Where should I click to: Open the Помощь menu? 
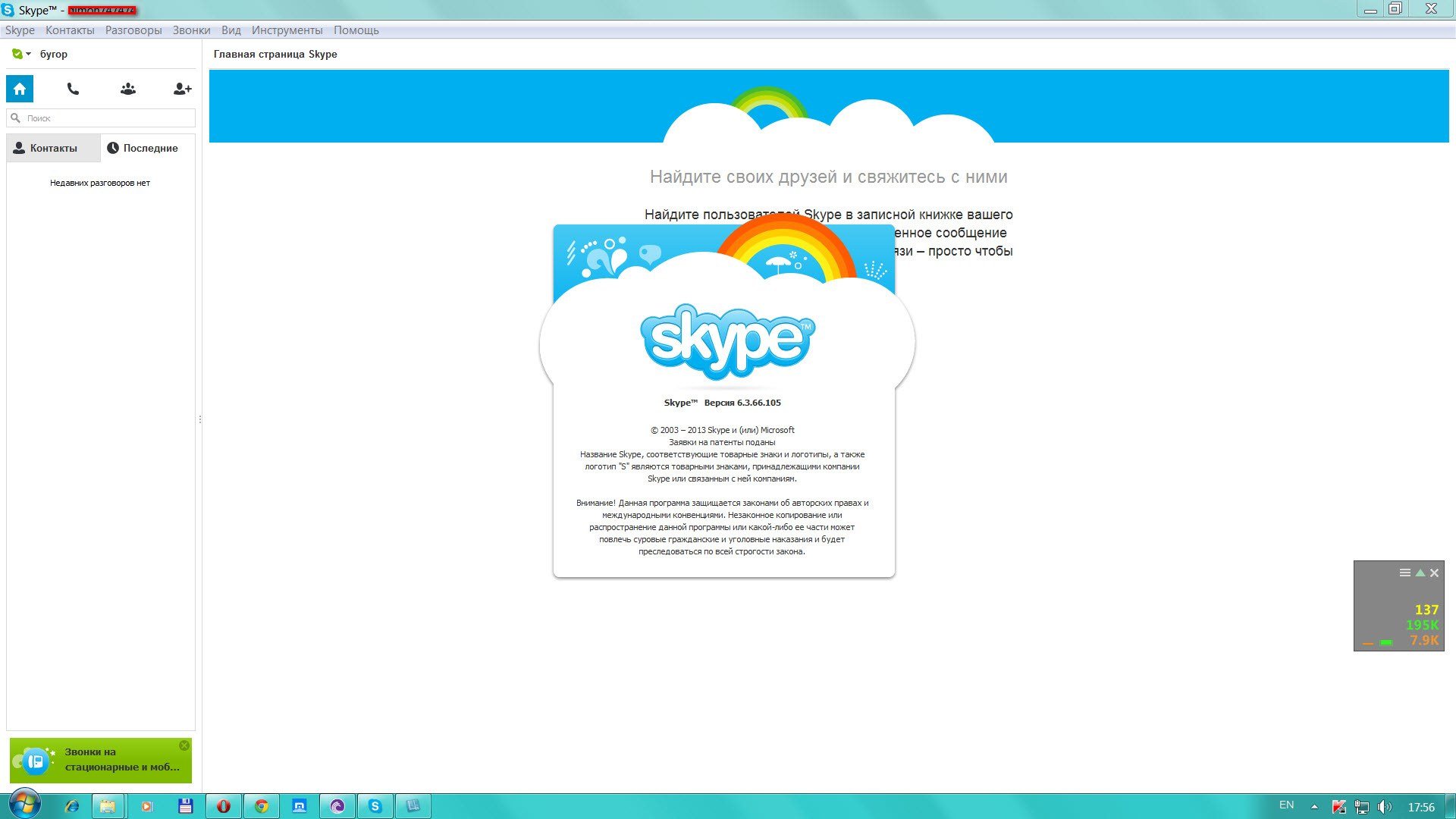click(x=356, y=30)
